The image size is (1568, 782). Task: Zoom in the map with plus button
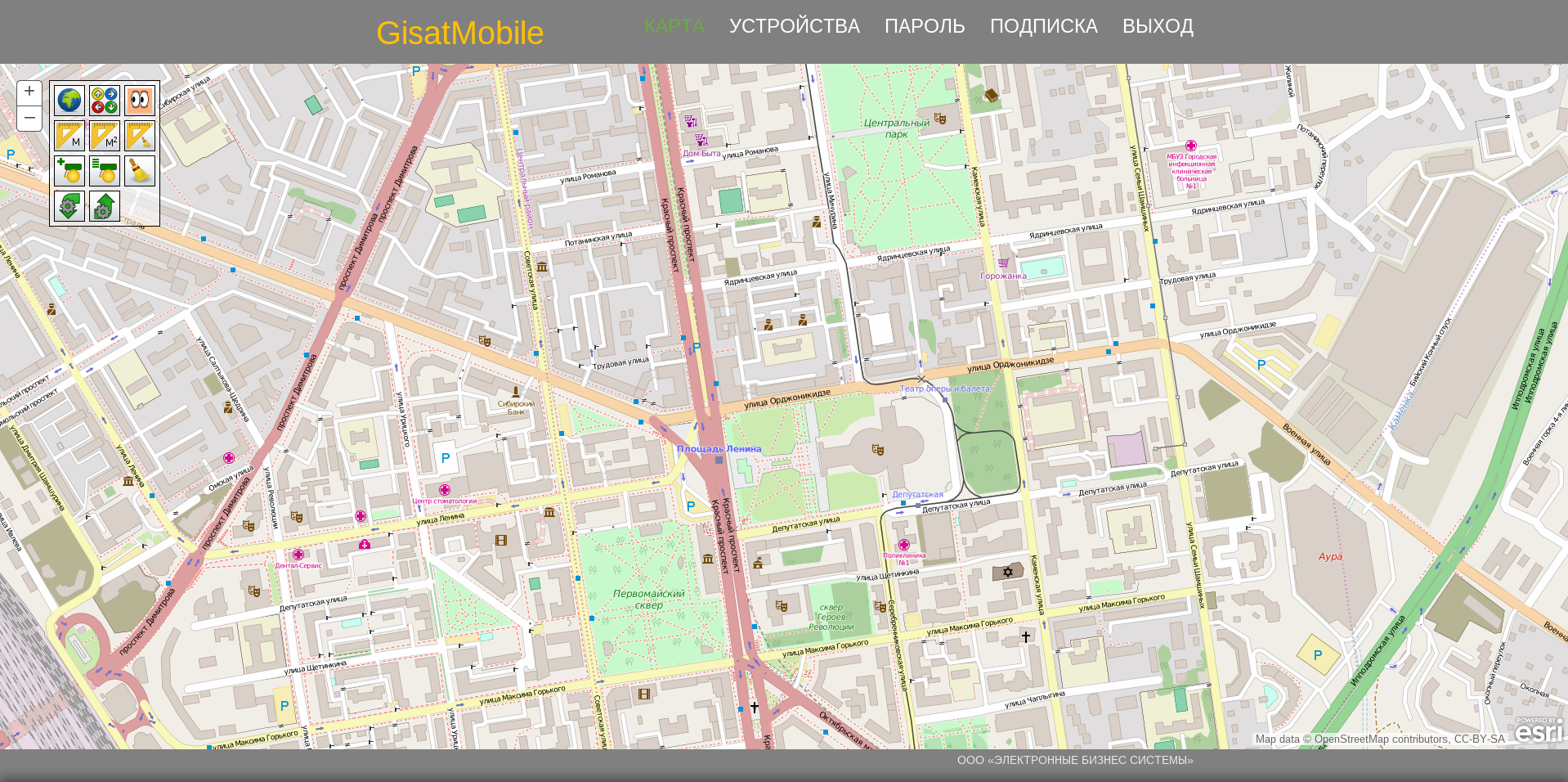tap(29, 92)
